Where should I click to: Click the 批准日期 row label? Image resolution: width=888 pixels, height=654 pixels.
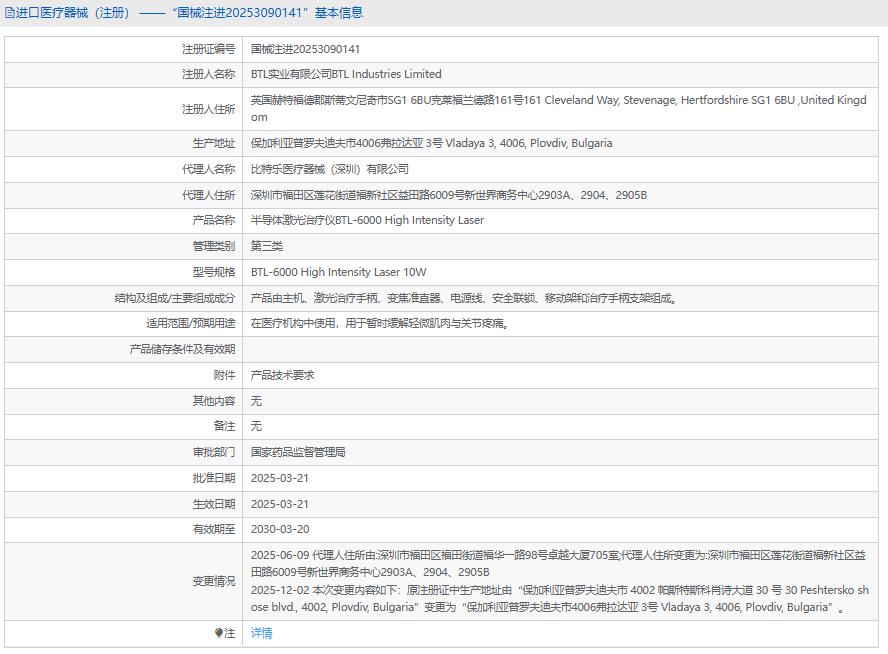[214, 478]
